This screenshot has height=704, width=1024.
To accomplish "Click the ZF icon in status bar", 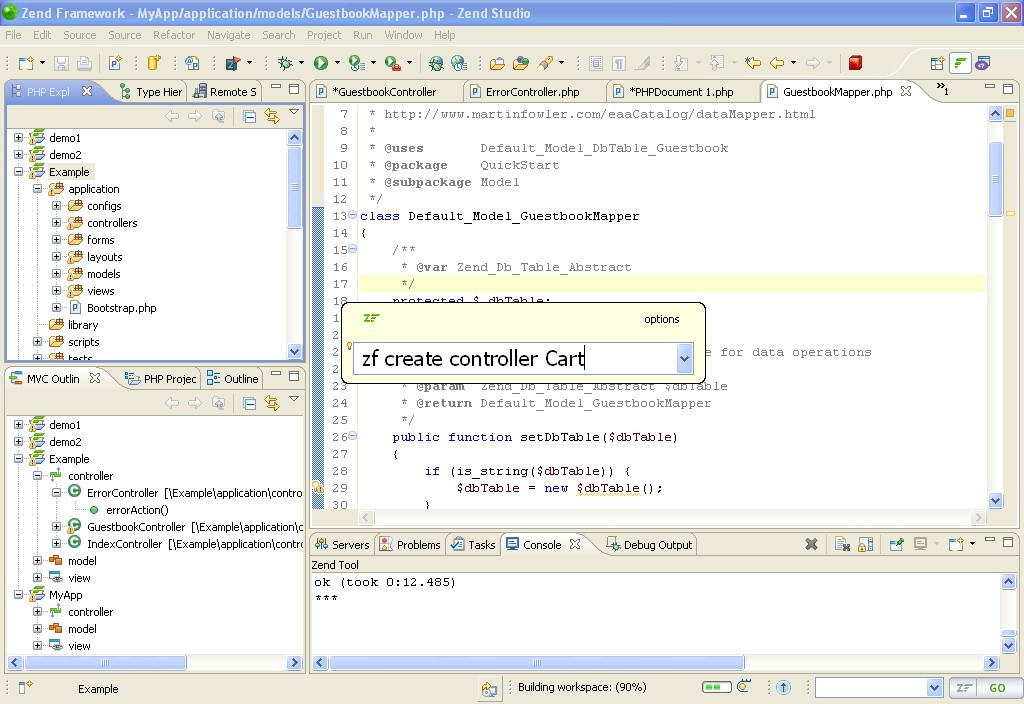I will [x=963, y=688].
